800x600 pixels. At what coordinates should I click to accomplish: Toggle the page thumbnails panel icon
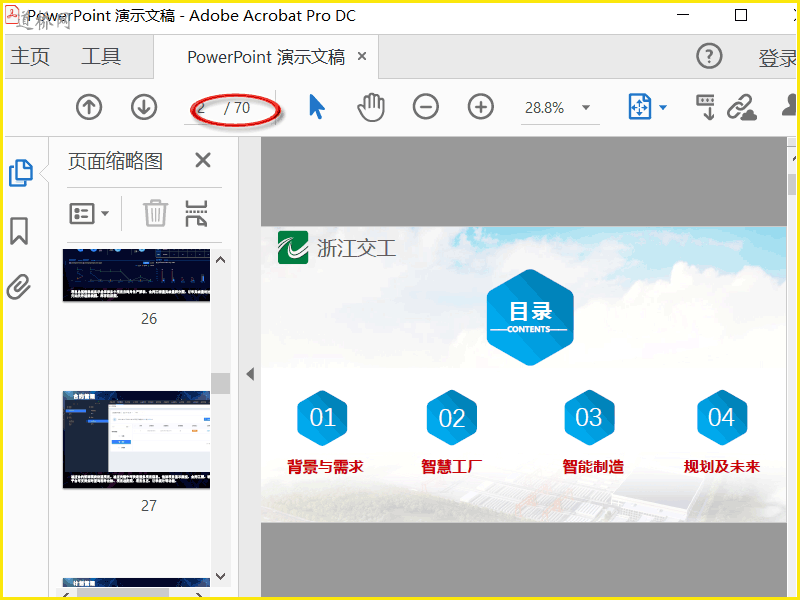coord(21,172)
